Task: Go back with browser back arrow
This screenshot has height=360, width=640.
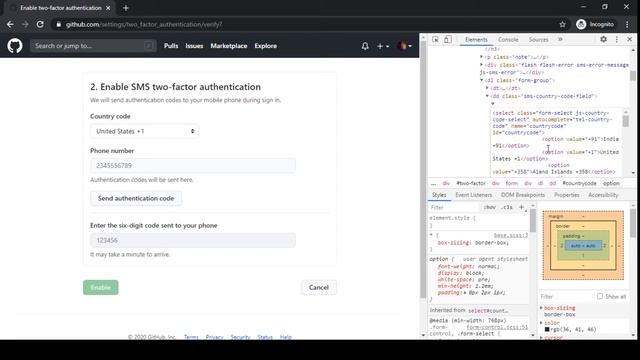Action: click(10, 24)
